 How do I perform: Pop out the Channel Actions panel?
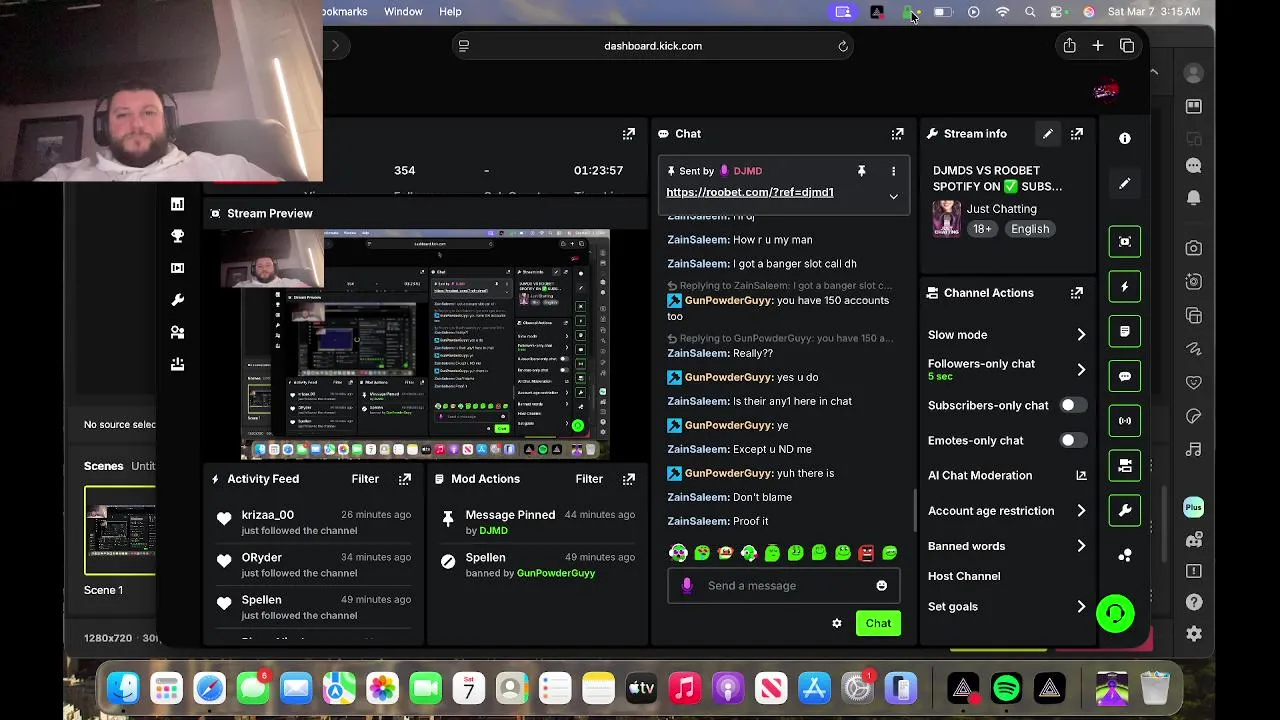(x=1077, y=293)
